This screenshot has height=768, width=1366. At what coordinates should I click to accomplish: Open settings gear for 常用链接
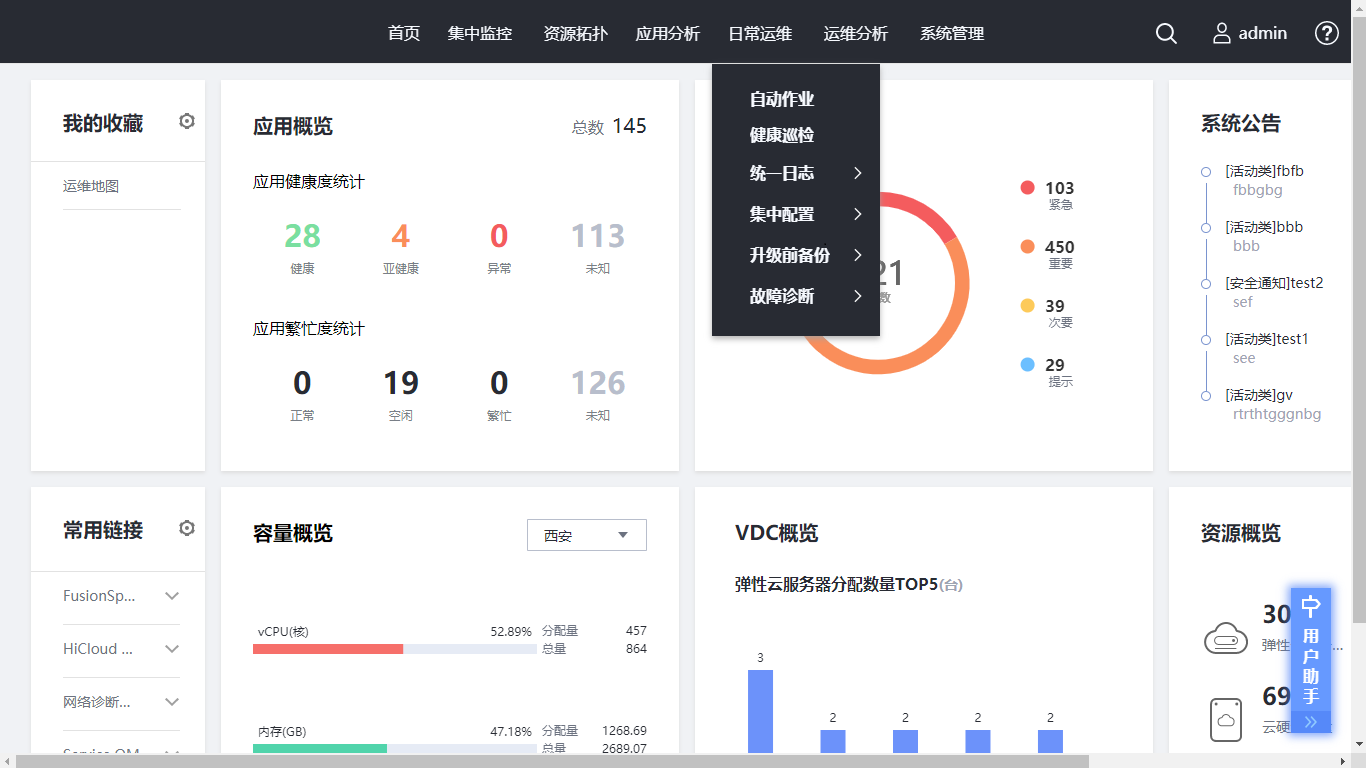(x=187, y=529)
